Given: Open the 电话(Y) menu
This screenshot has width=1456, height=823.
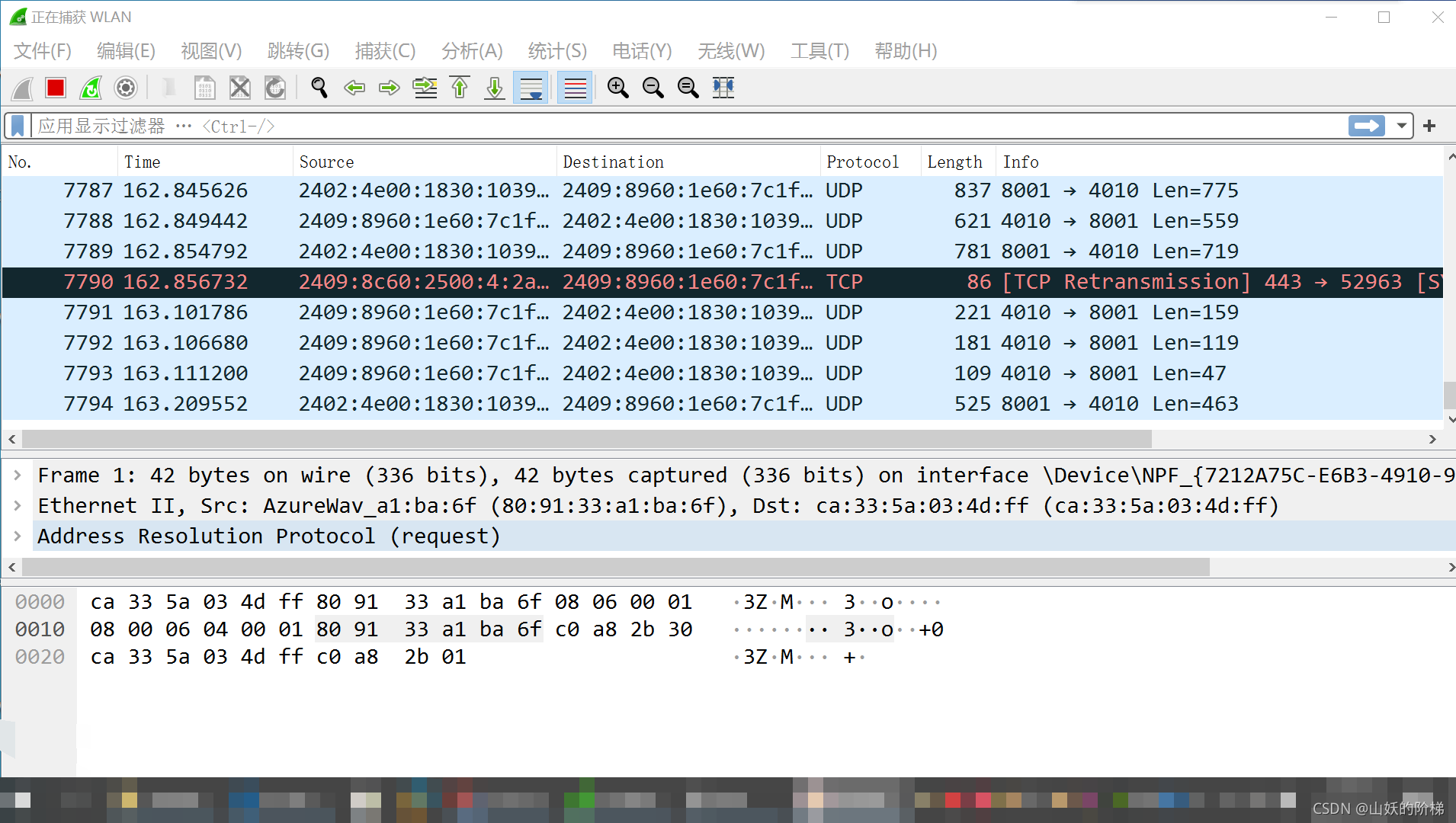Looking at the screenshot, I should (642, 51).
